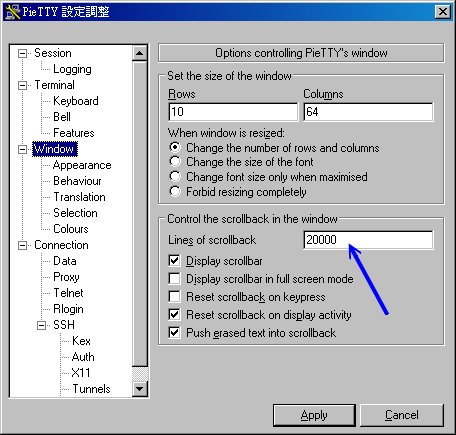Screen dimensions: 456x435
Task: Collapse the SSH tree node
Action: coord(41,325)
